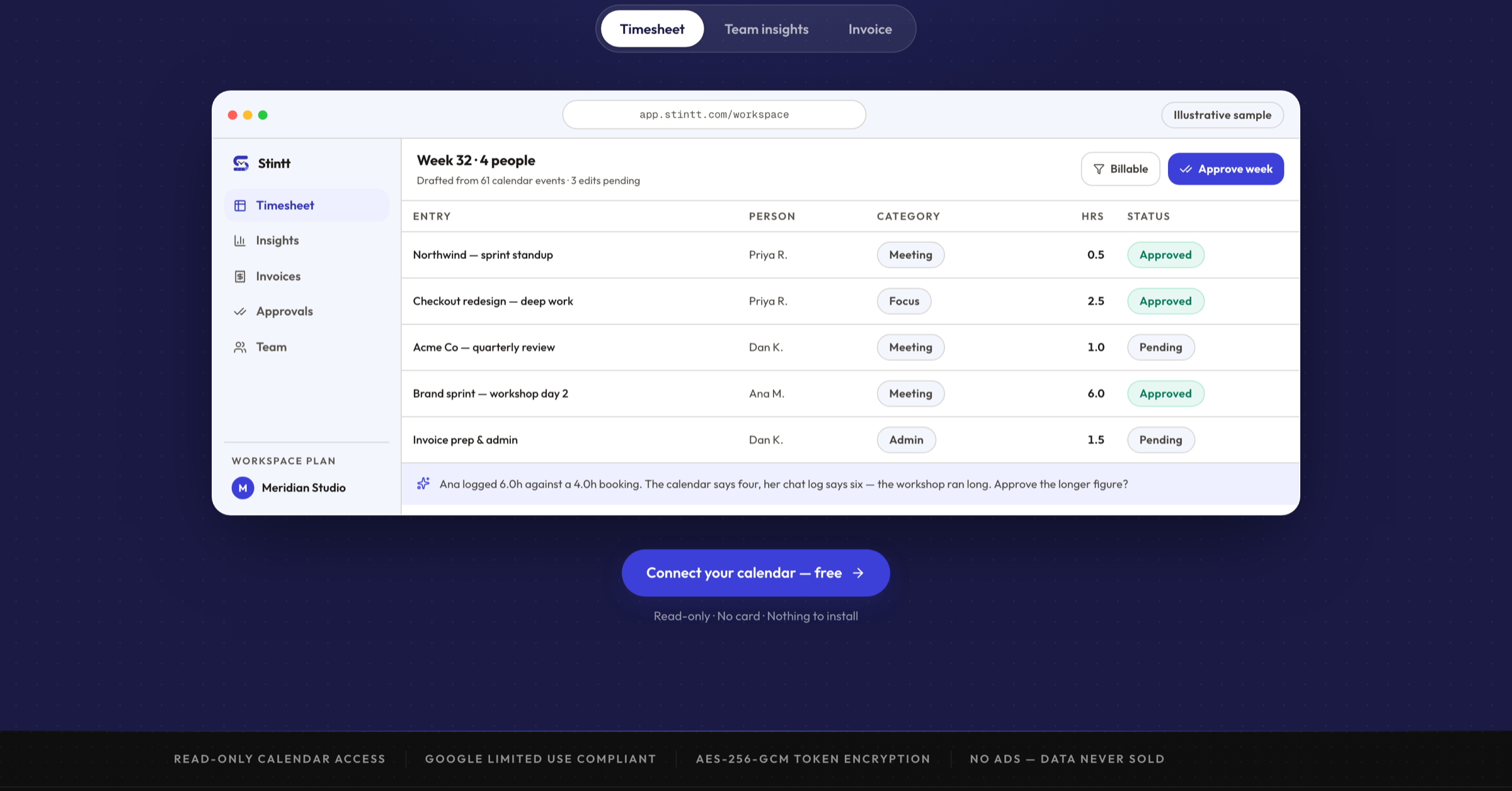Click the Insights bar chart icon
Viewport: 1512px width, 791px height.
(240, 241)
